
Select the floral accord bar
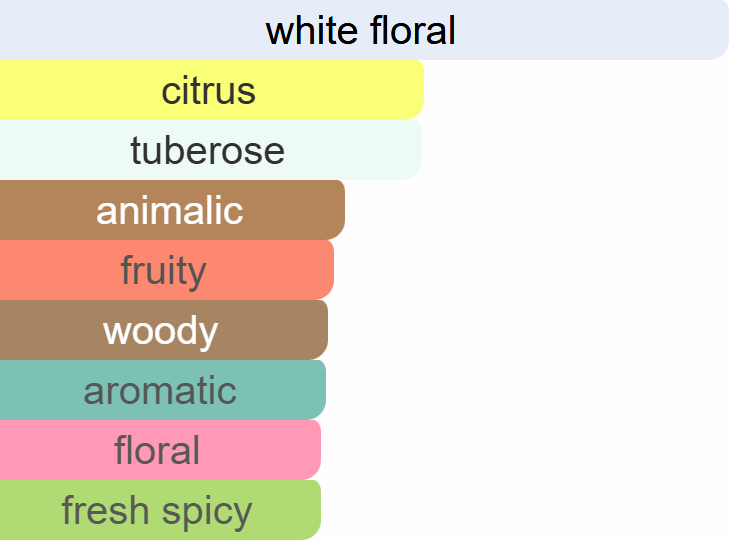pos(160,450)
